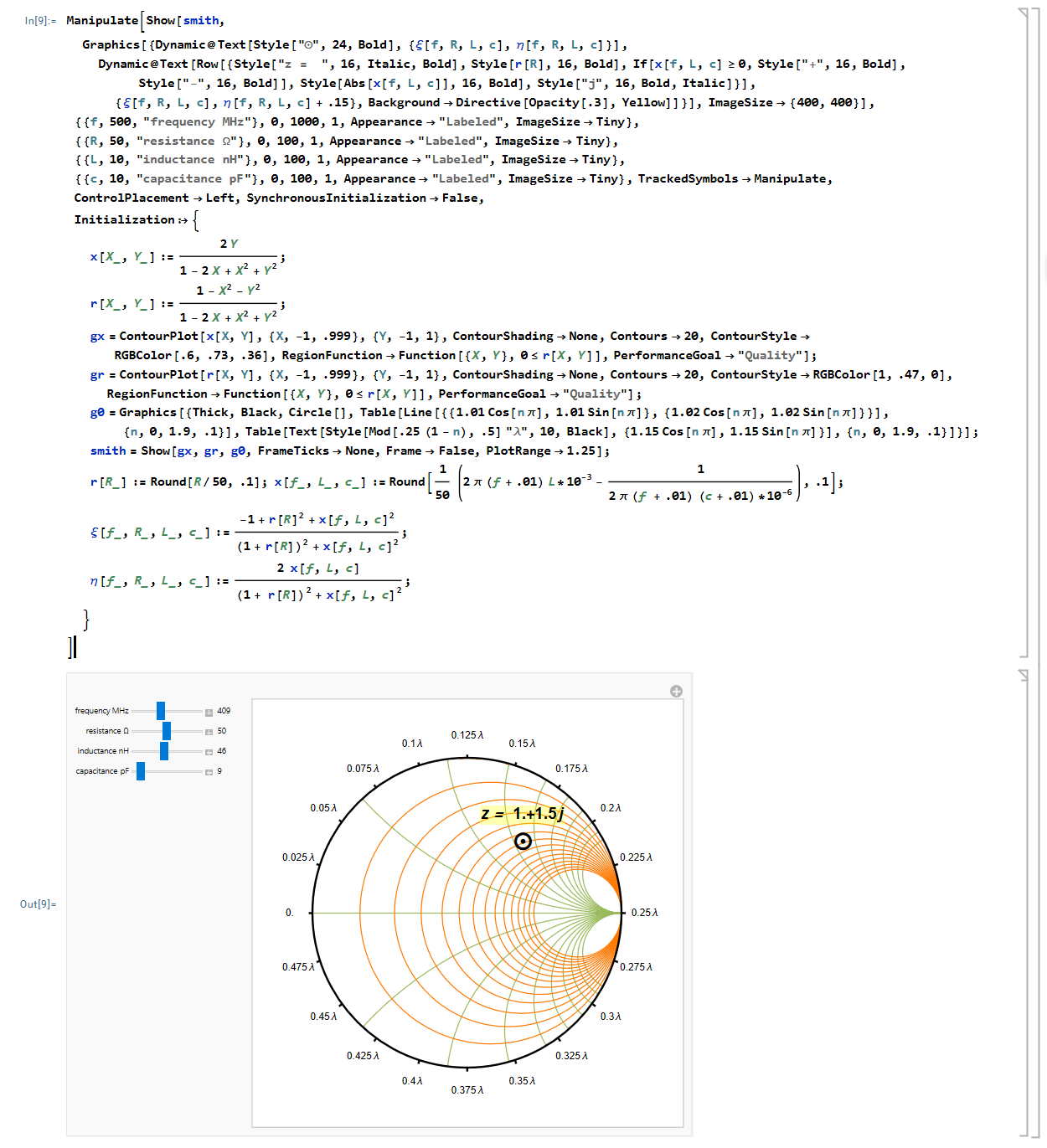The image size is (1047, 1148).
Task: Click 'ControlPlacement' in the code
Action: (132, 198)
